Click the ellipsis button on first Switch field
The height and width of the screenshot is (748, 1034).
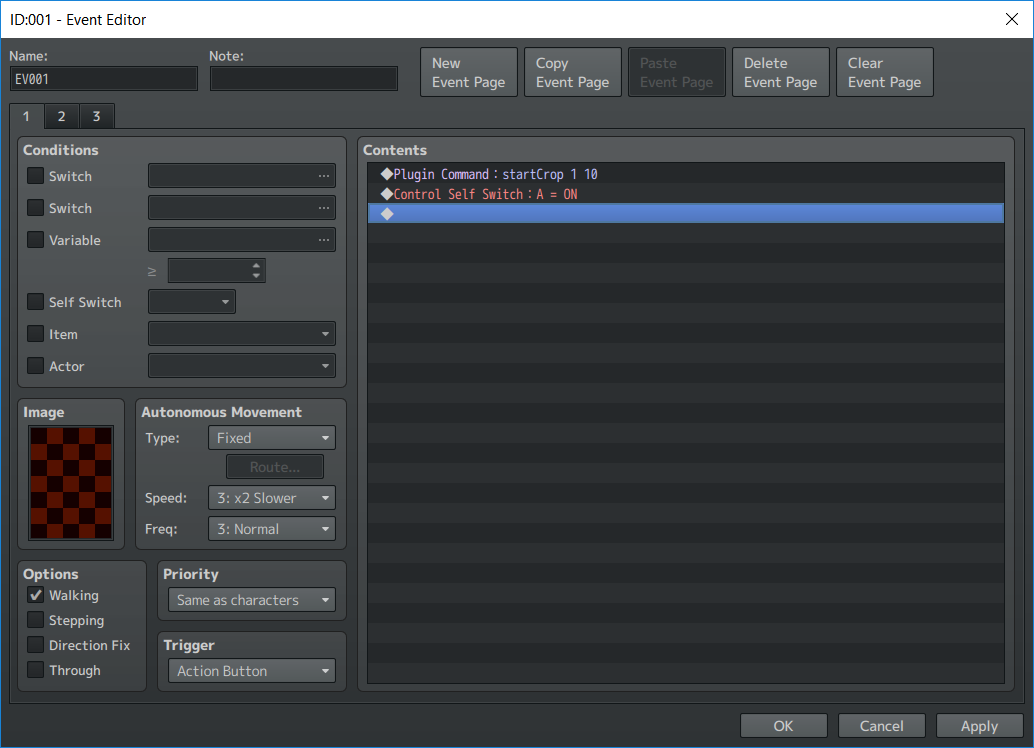point(323,176)
